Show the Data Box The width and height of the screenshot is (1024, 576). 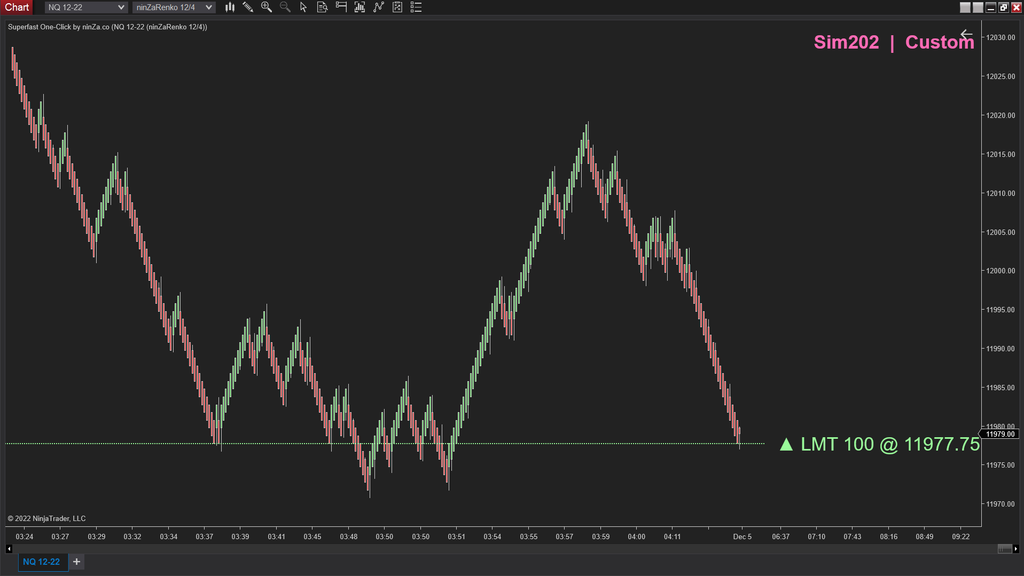322,7
